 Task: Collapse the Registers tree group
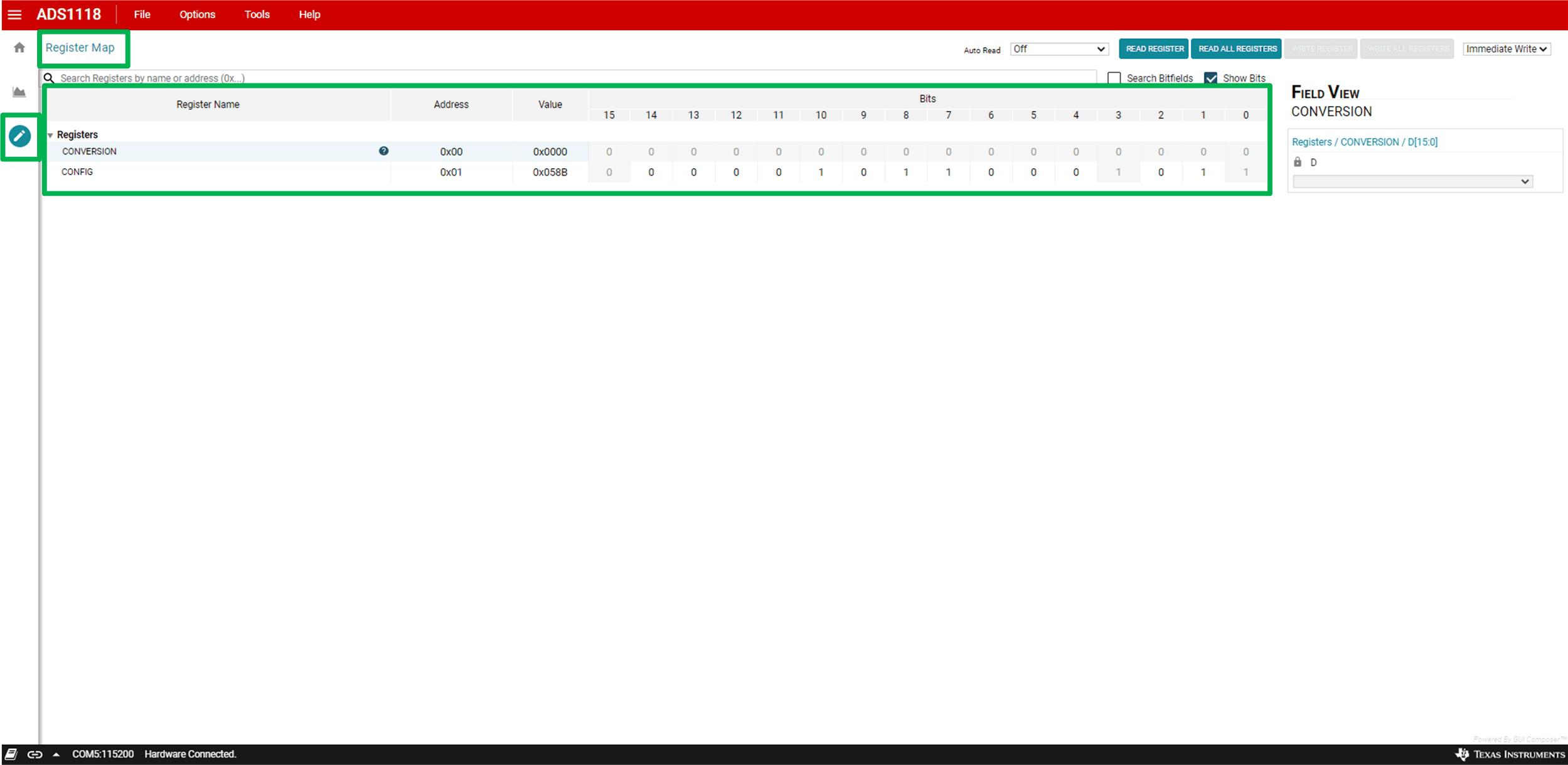coord(50,135)
